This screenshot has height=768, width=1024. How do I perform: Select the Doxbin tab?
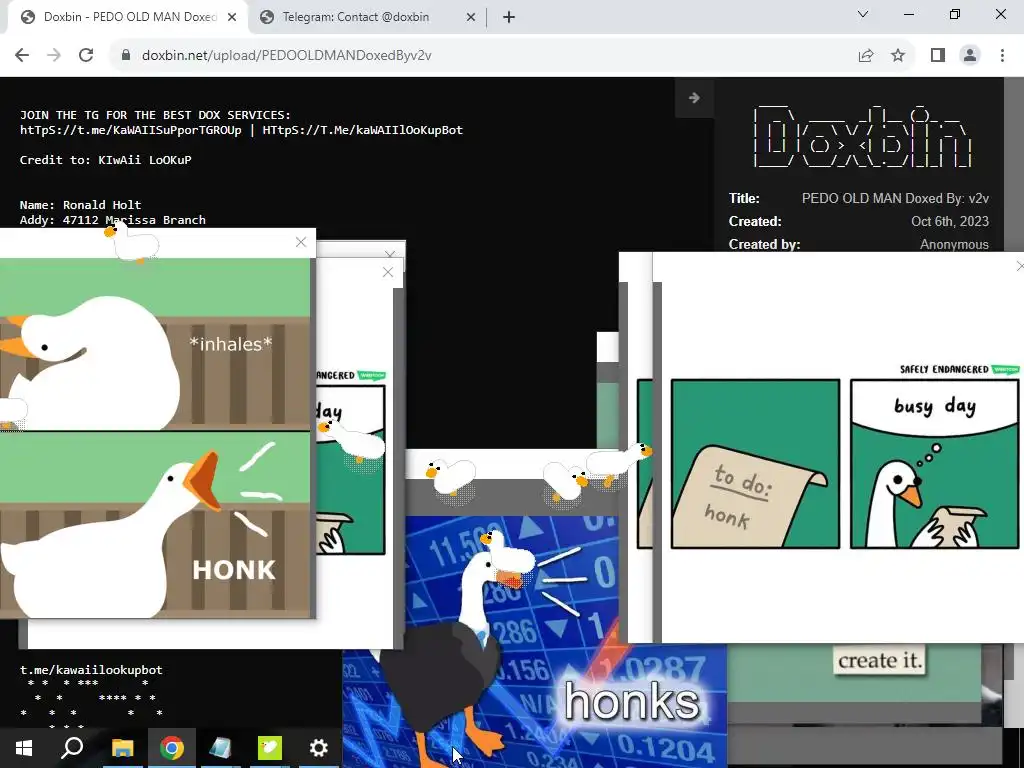coord(128,17)
